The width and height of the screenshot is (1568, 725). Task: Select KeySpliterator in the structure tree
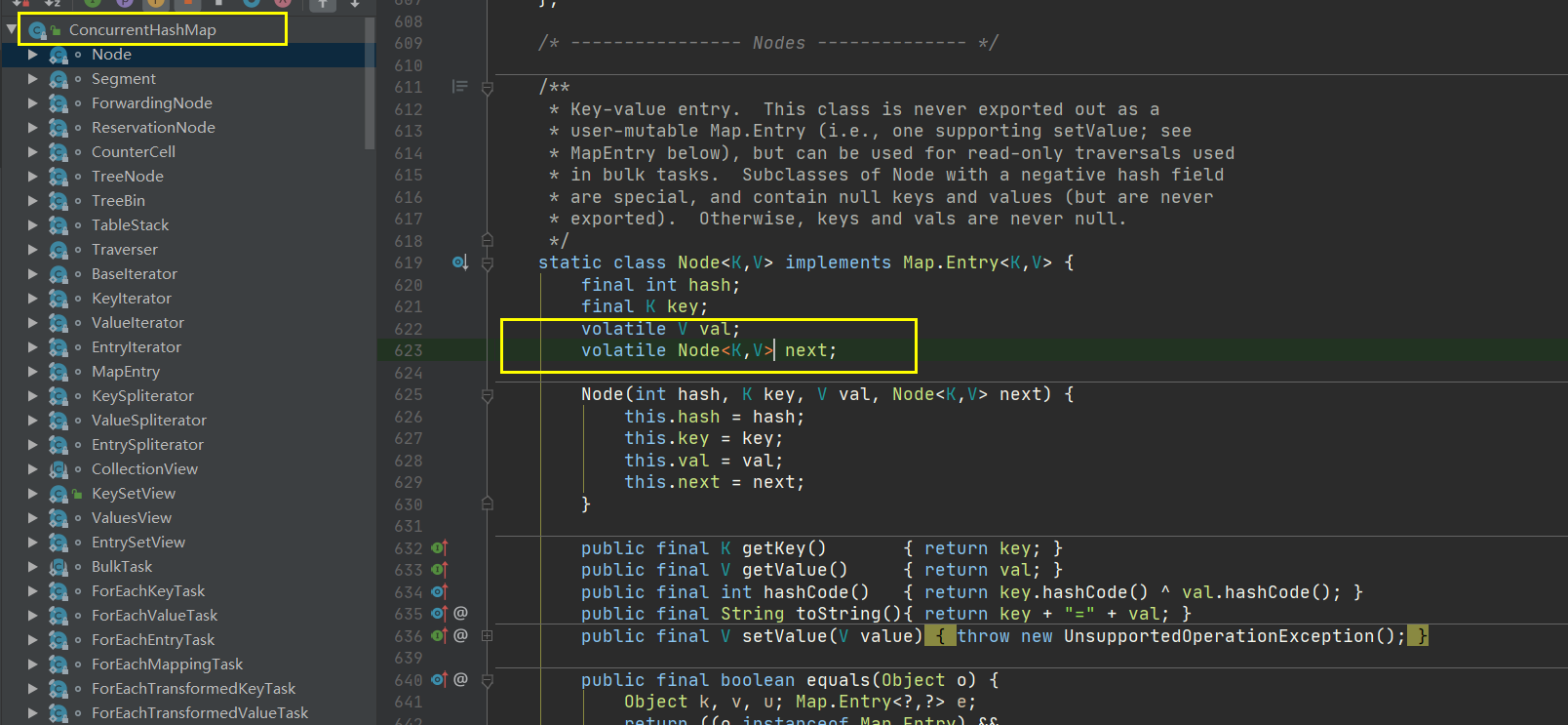142,396
